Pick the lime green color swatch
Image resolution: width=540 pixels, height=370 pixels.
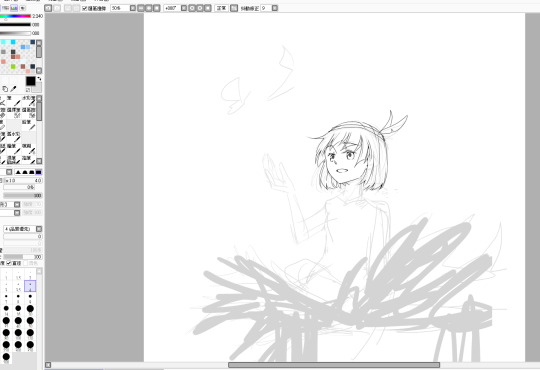tap(13, 66)
